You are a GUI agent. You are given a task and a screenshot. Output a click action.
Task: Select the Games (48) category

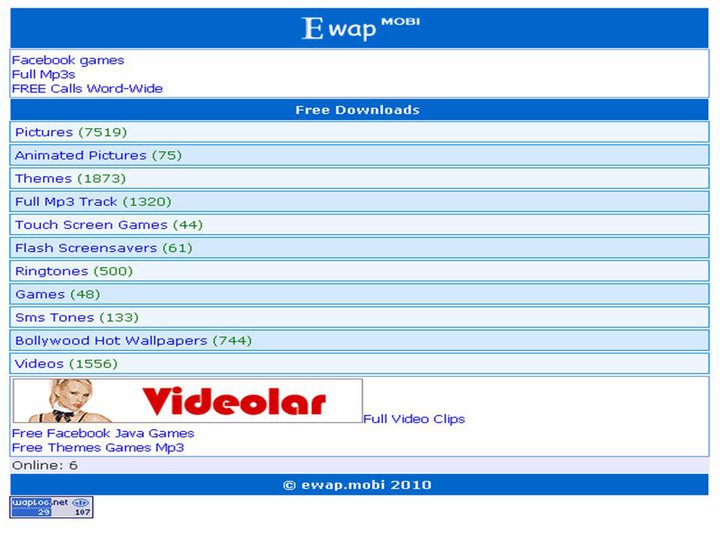[360, 294]
